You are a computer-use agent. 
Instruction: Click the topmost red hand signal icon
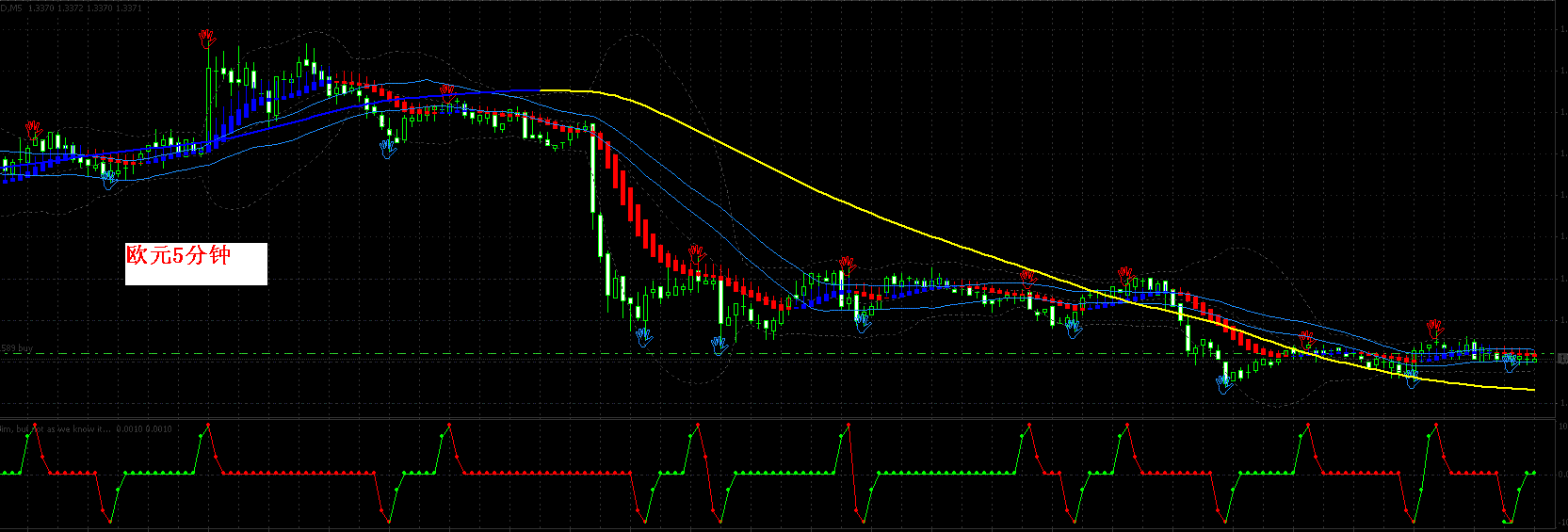(x=207, y=38)
